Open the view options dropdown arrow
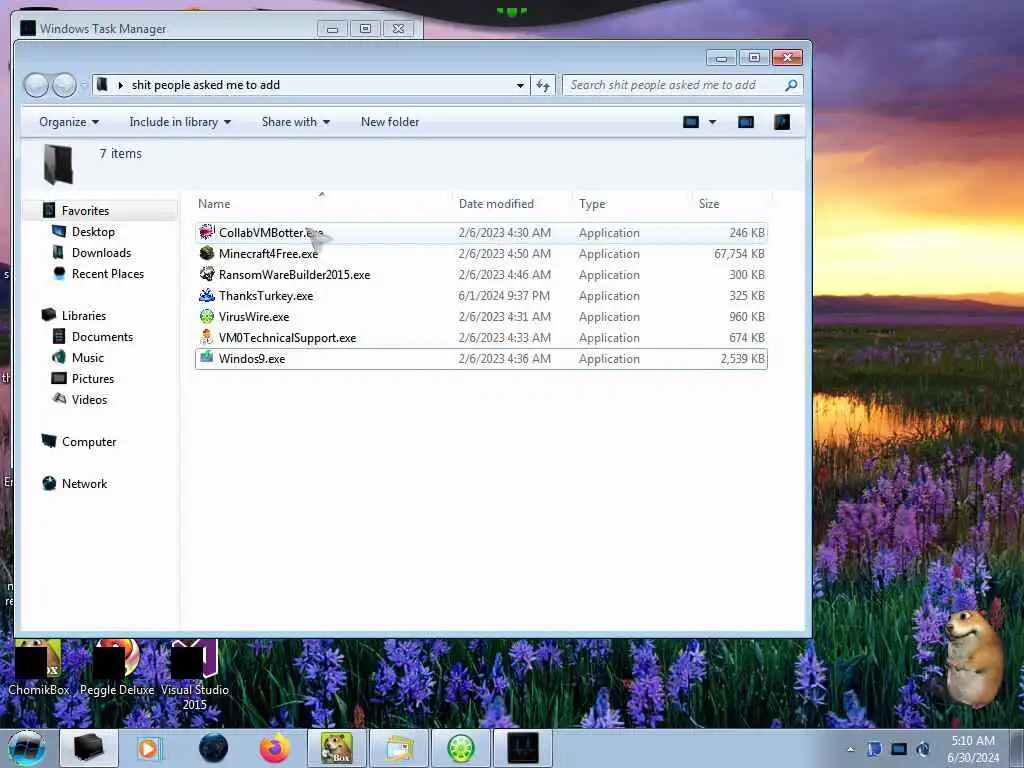 pos(712,122)
